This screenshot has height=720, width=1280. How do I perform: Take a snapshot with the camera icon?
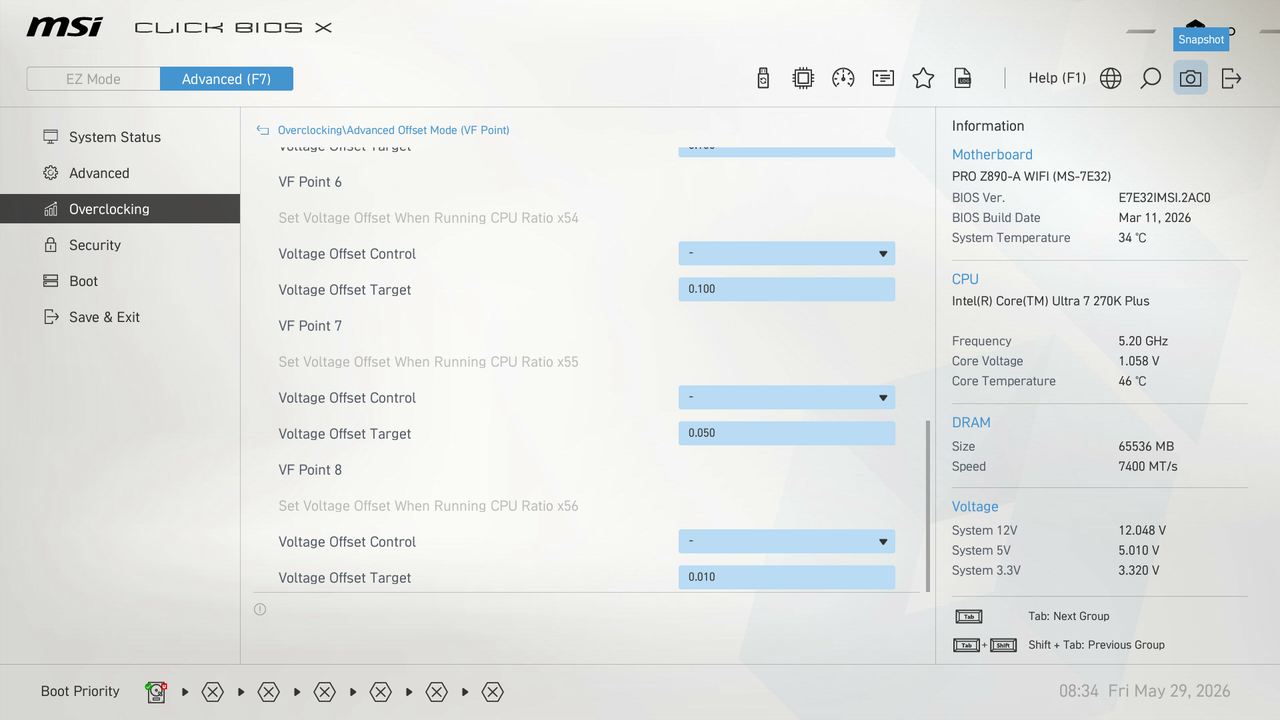click(x=1190, y=78)
